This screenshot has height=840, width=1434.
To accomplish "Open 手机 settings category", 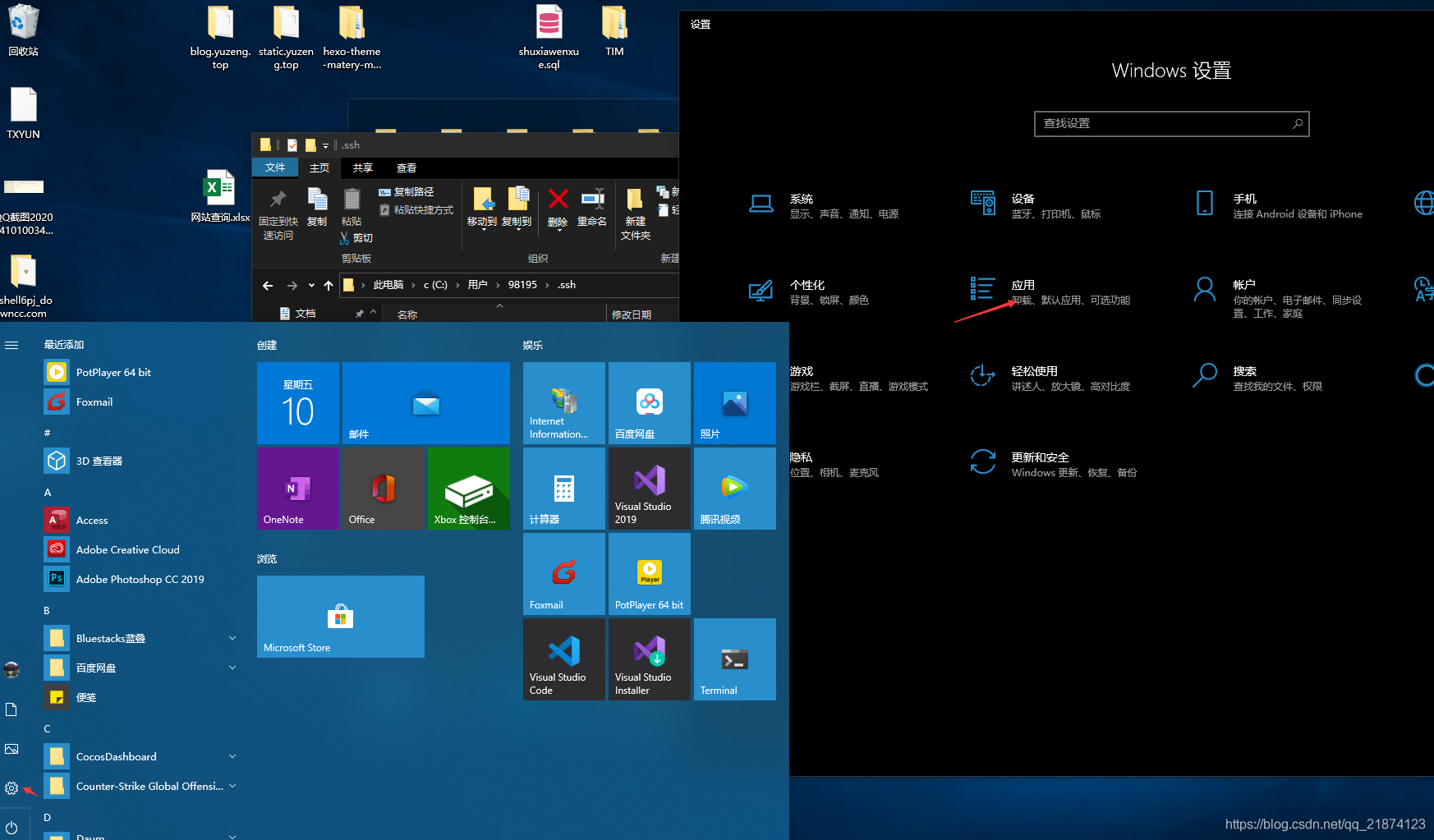I will (x=1278, y=205).
